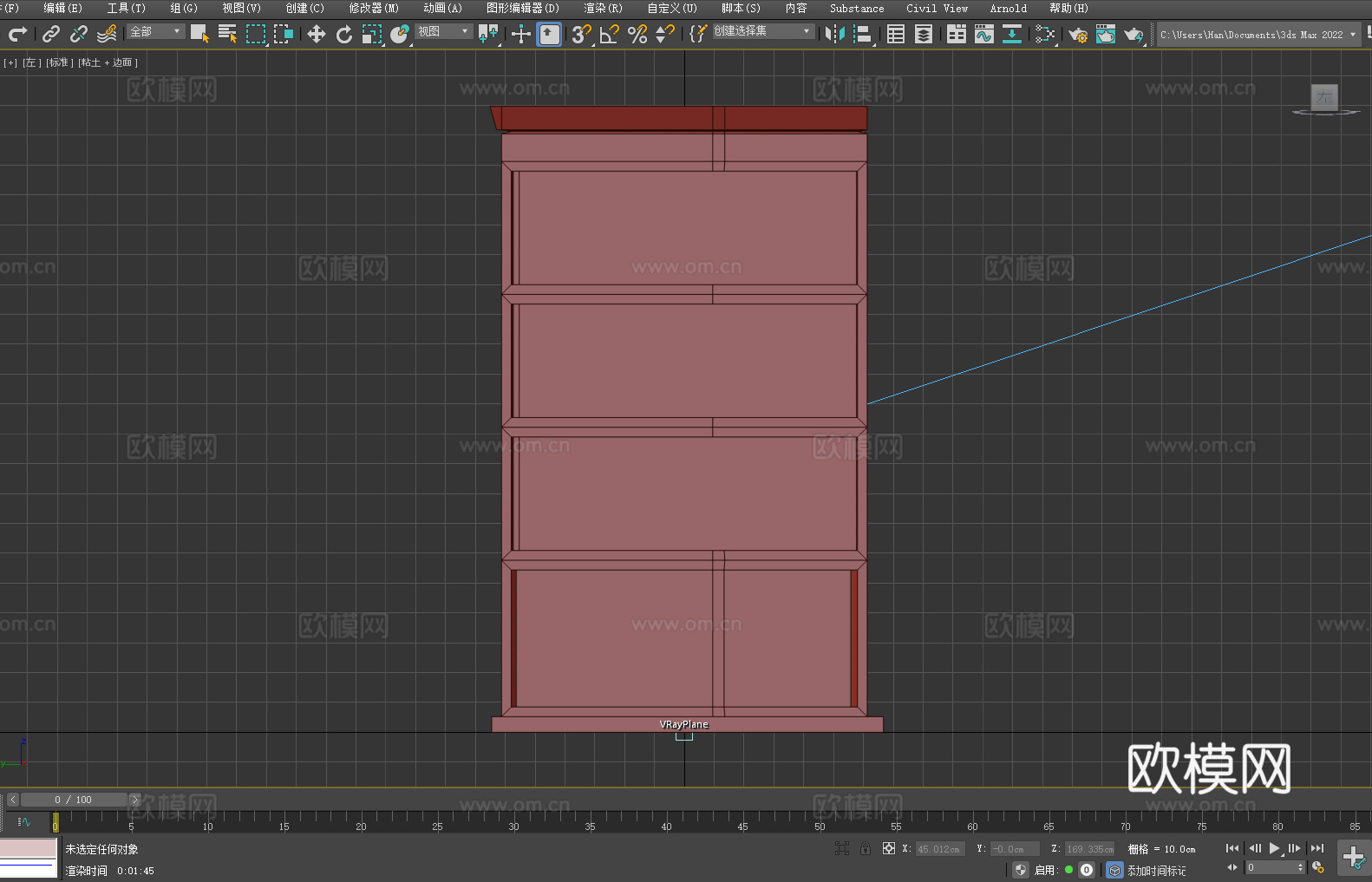Open the selection filter '全部' dropdown
The image size is (1372, 882).
pos(156,31)
